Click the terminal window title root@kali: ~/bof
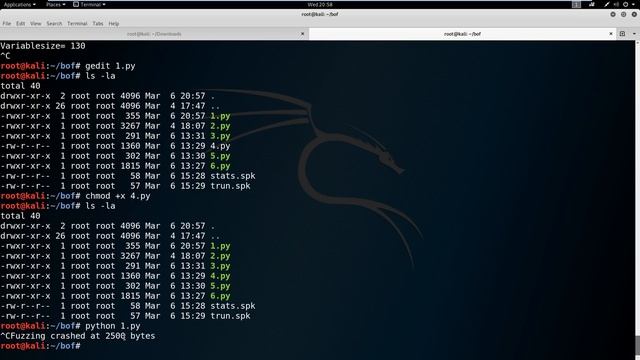This screenshot has height=360, width=640. (x=320, y=14)
